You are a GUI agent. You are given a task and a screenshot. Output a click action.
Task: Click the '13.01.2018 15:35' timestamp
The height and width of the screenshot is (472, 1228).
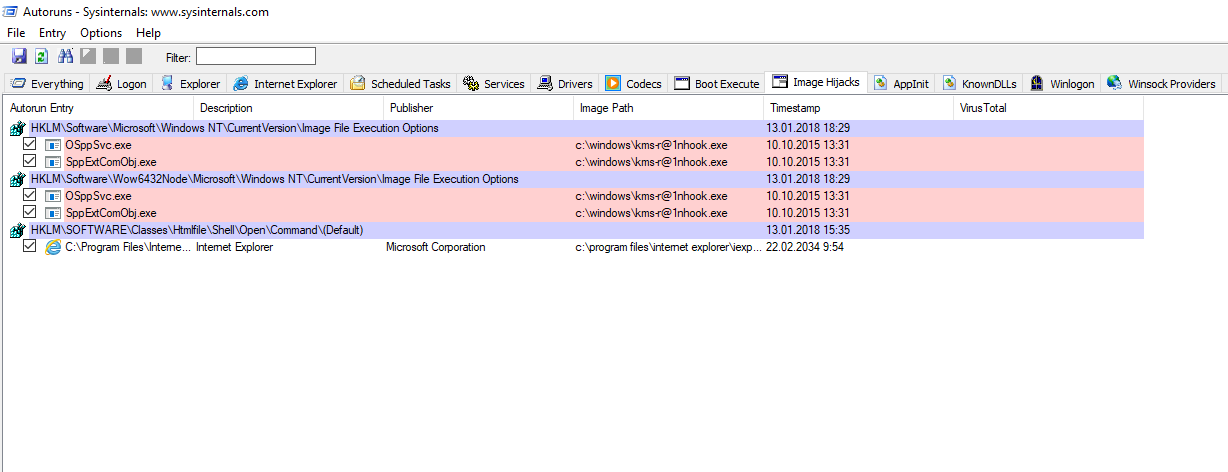click(808, 230)
